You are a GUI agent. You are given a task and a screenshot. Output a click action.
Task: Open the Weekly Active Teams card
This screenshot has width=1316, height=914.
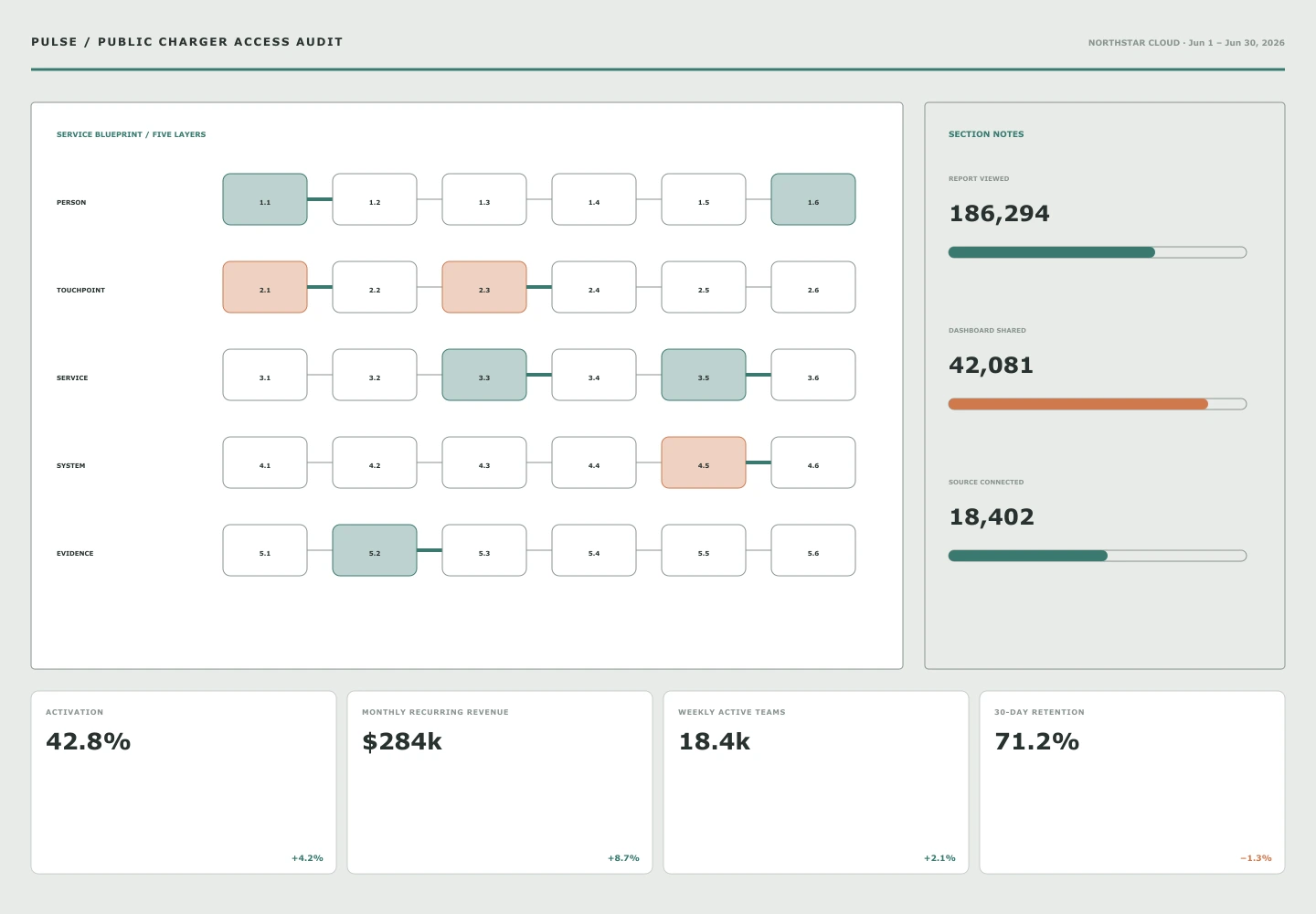pos(816,782)
